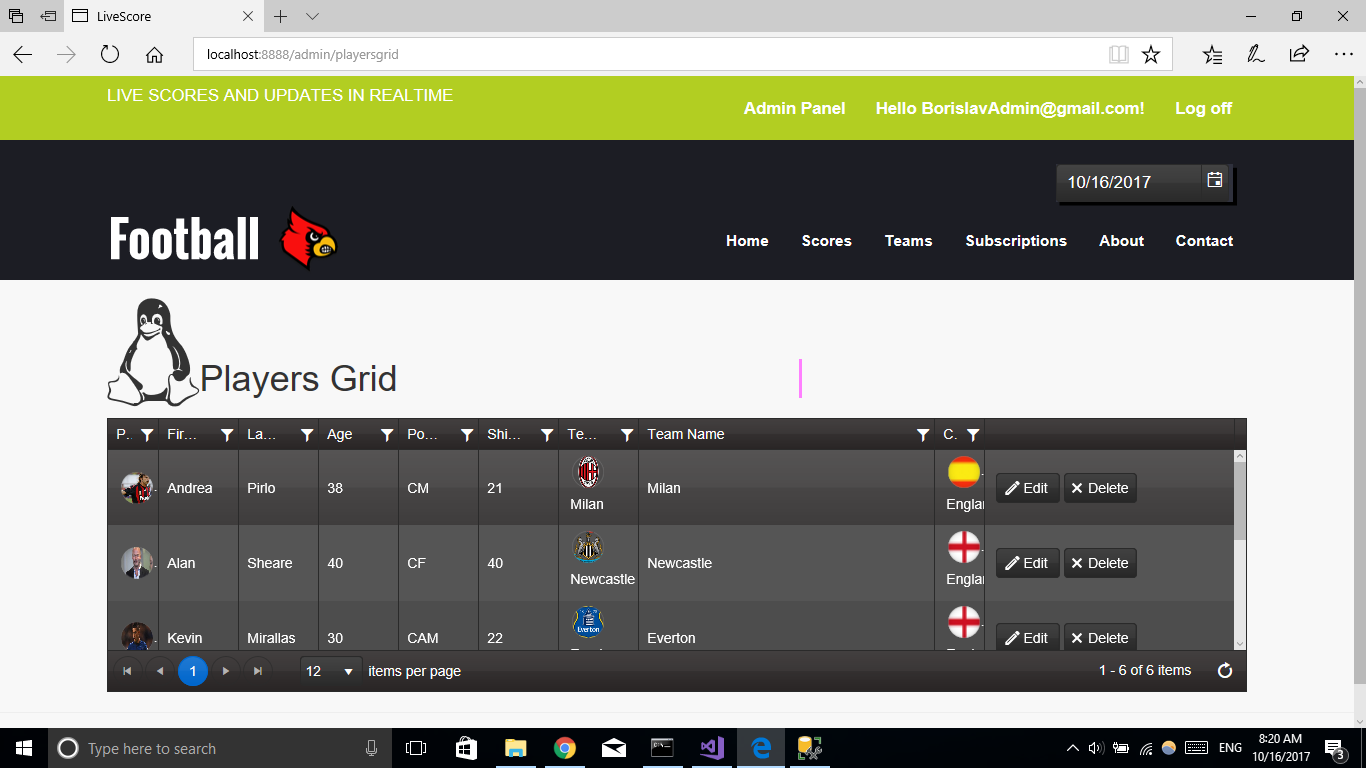Open the Team Name column filter
1366x768 pixels.
click(923, 435)
